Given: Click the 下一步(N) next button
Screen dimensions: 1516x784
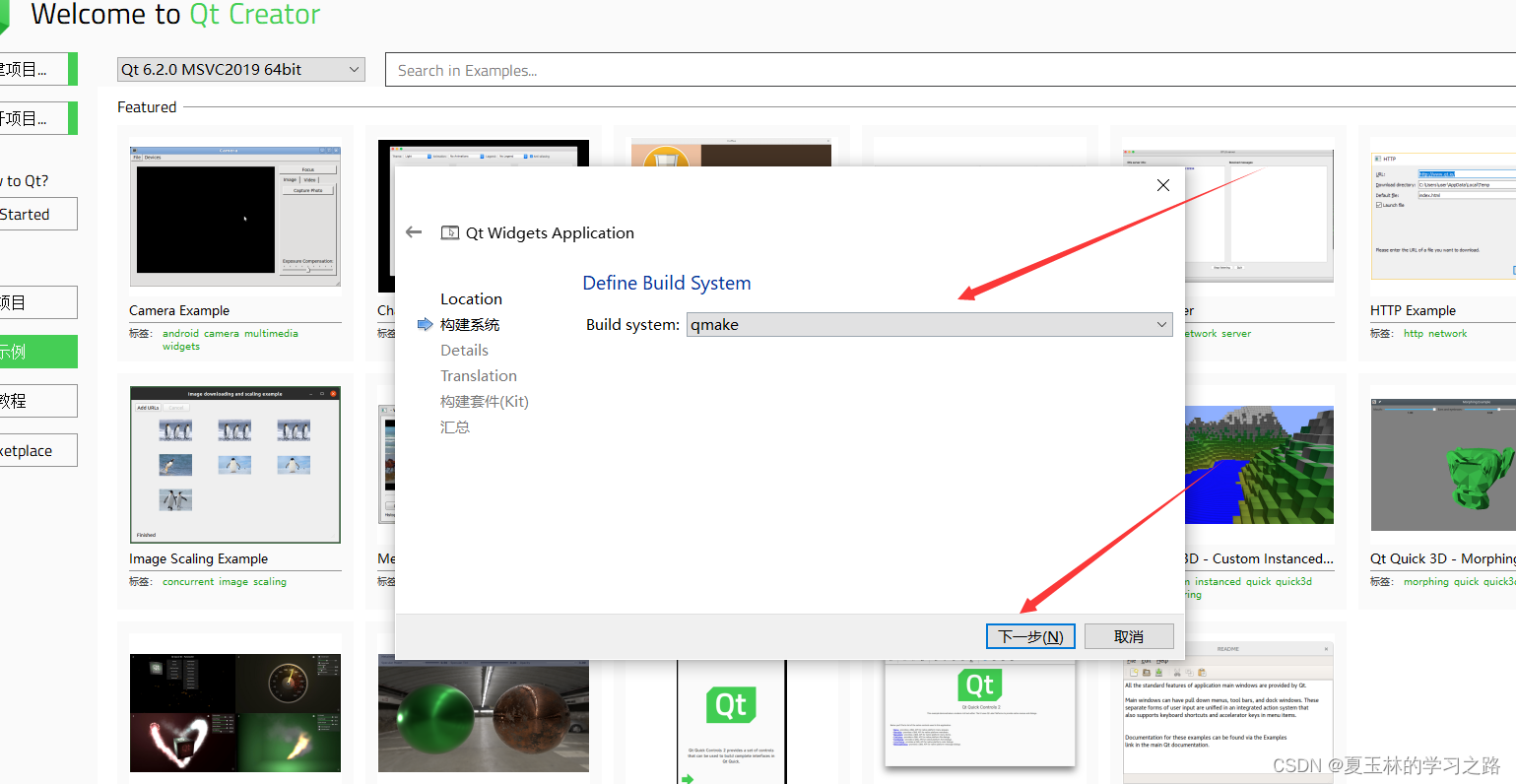Looking at the screenshot, I should [1030, 636].
